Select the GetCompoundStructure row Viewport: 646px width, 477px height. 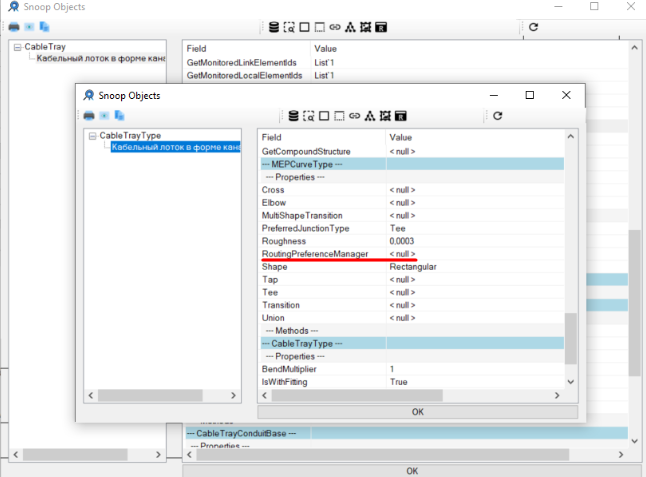coord(412,152)
